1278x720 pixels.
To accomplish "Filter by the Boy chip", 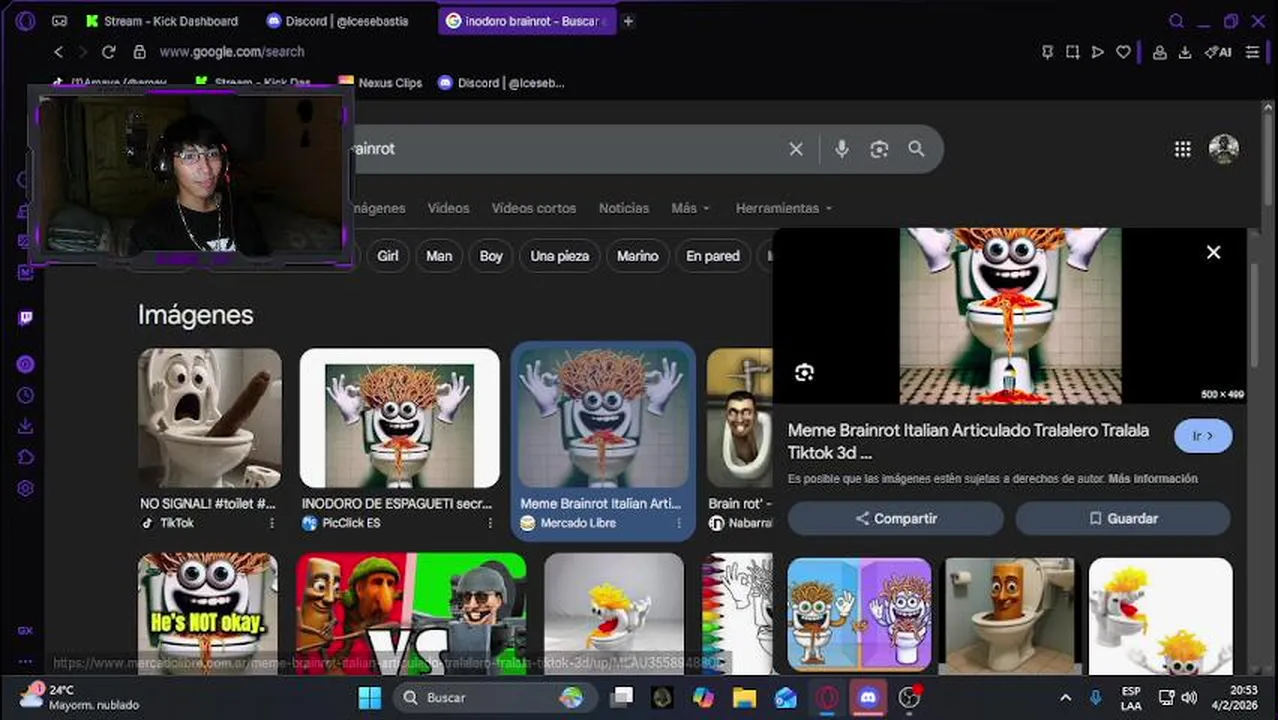I will (x=491, y=256).
